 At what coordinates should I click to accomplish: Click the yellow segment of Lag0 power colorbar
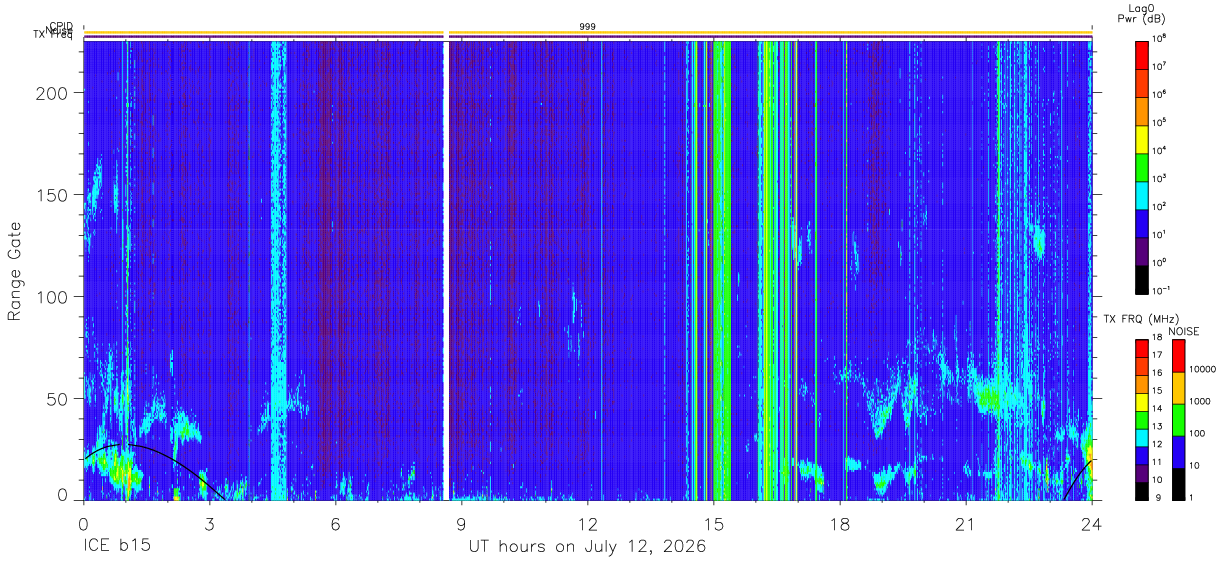click(1141, 138)
